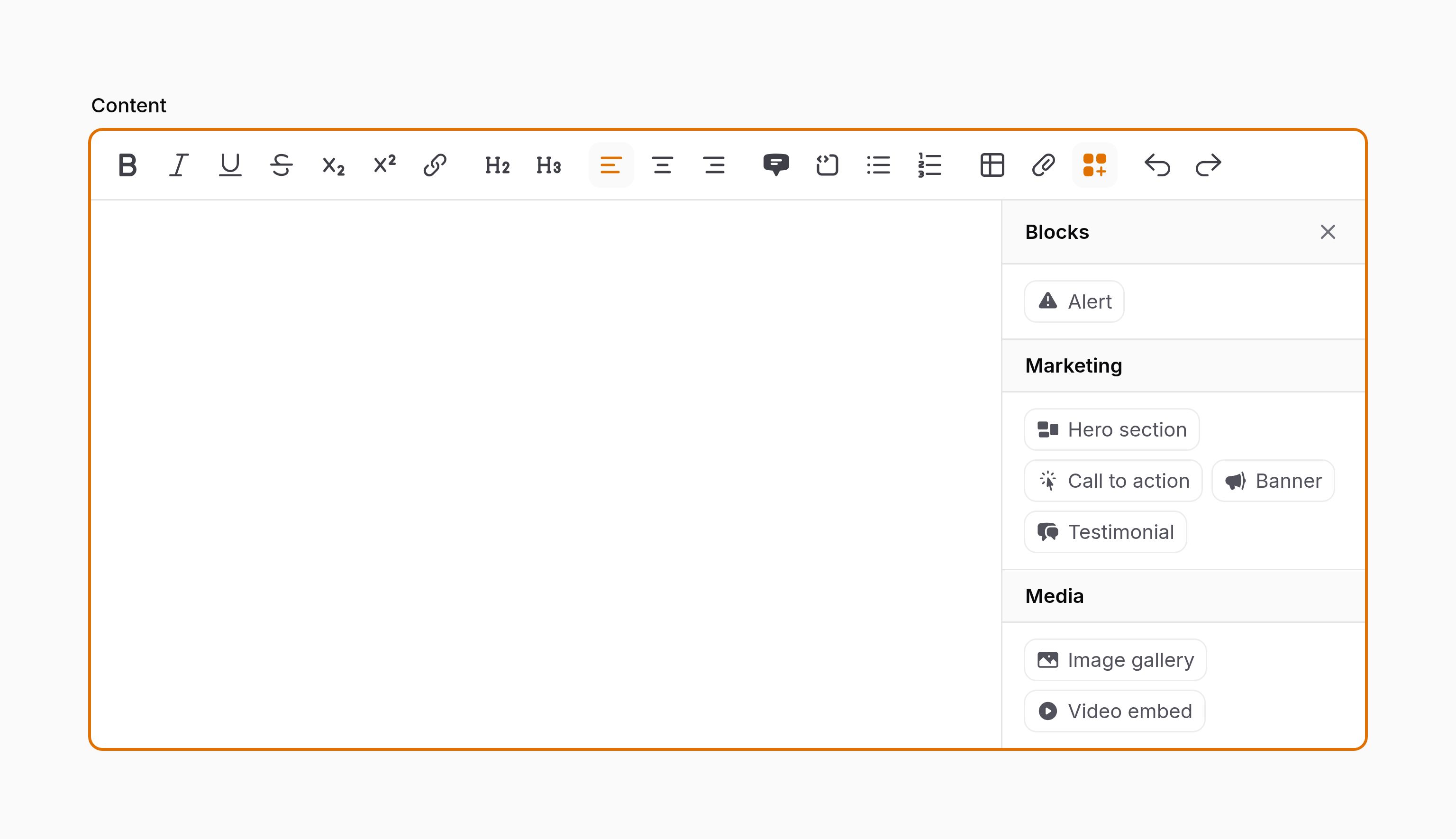This screenshot has height=839, width=1456.
Task: Insert a blockquote
Action: point(775,165)
